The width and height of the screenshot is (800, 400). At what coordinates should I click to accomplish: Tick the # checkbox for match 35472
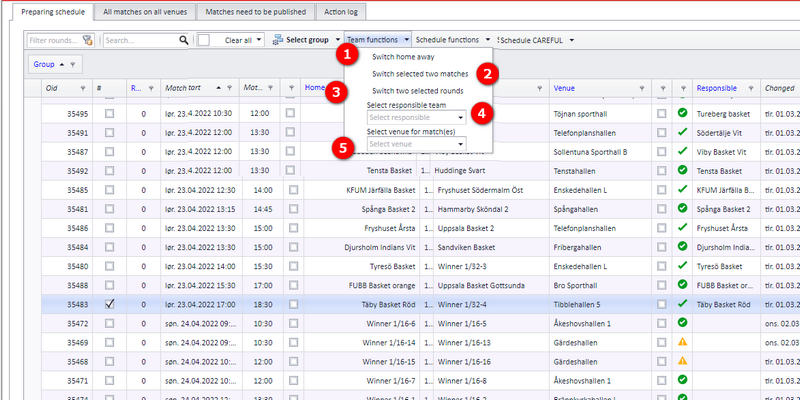(x=109, y=323)
